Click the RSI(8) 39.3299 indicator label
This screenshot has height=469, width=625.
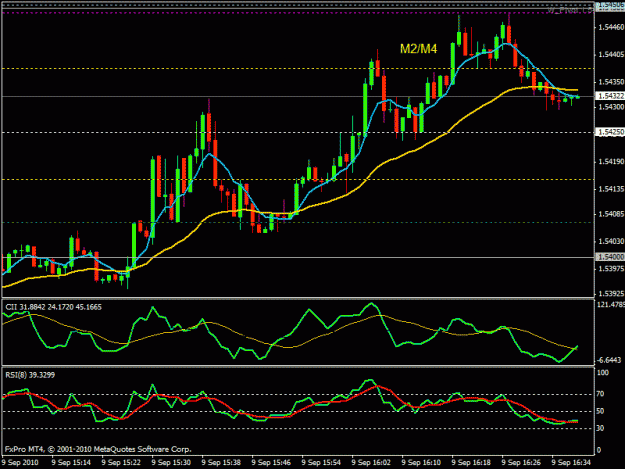(x=30, y=375)
